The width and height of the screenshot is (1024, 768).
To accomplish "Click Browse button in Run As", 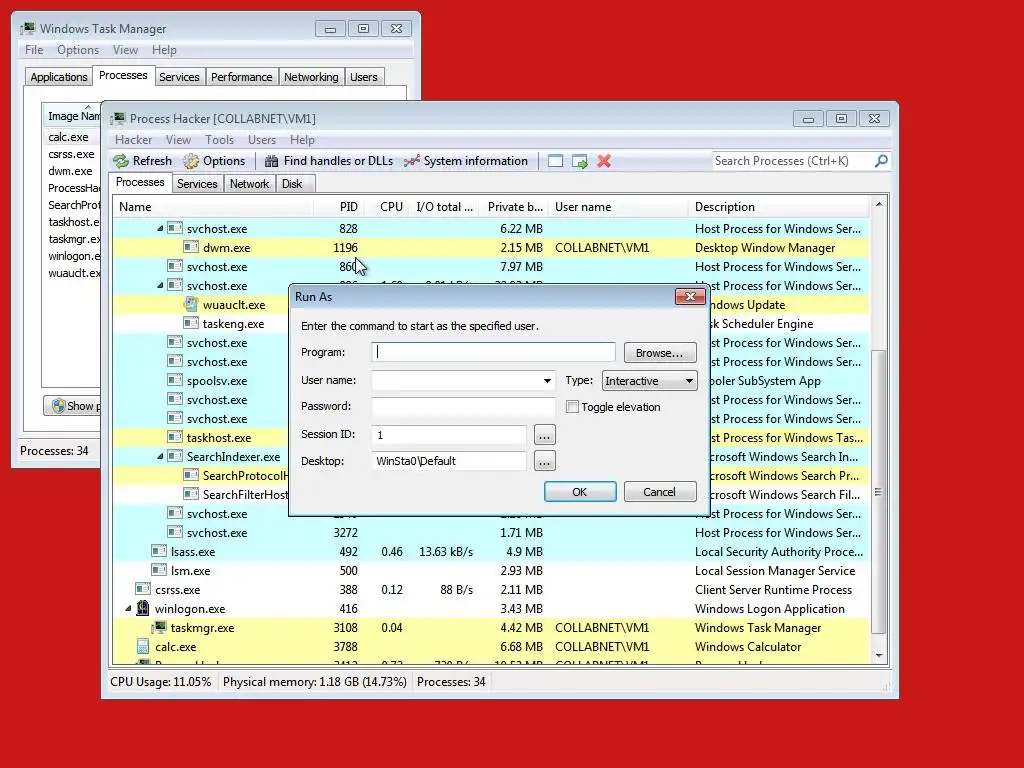I will point(660,353).
